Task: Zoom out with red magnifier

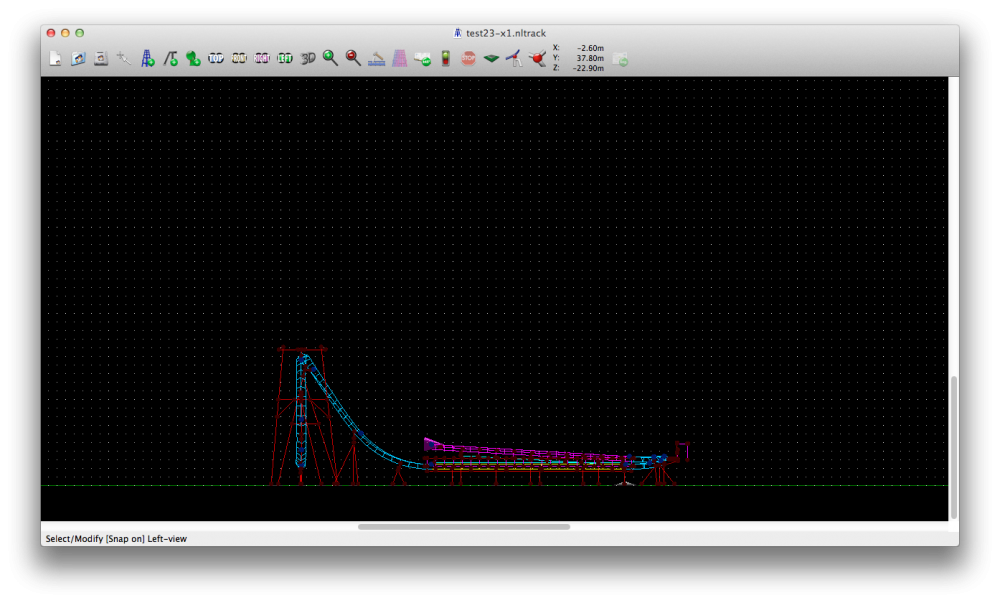Action: click(x=353, y=59)
